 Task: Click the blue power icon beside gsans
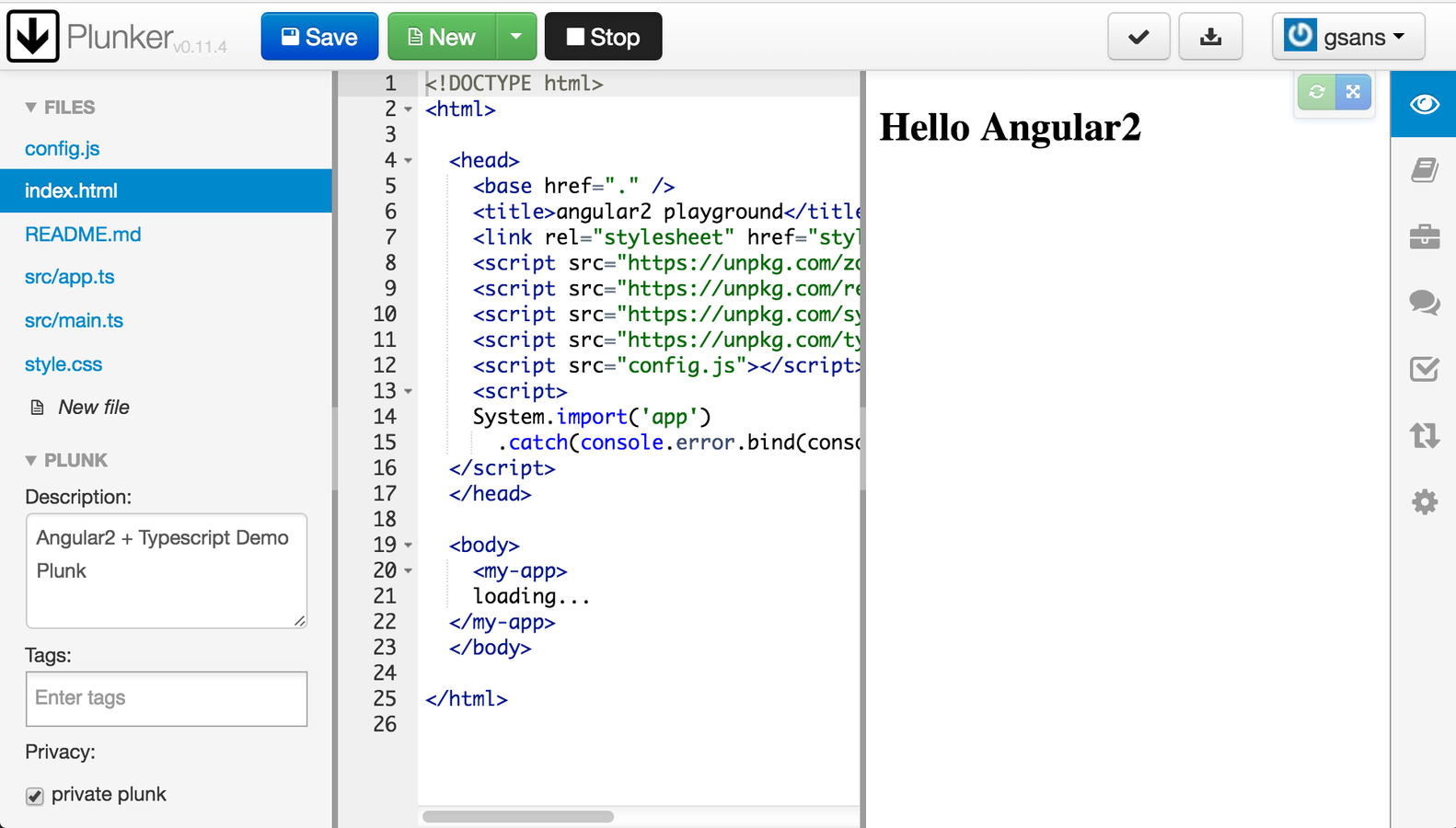(x=1300, y=36)
